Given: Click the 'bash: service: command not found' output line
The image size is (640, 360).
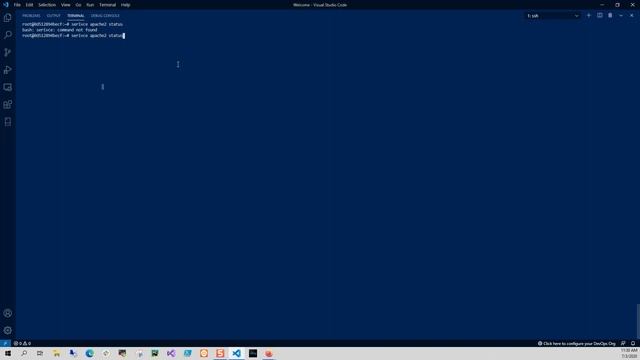Looking at the screenshot, I should (60, 30).
